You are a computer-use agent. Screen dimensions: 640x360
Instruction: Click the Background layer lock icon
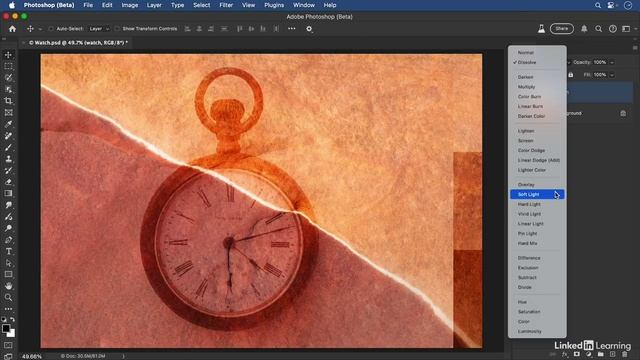coord(623,113)
